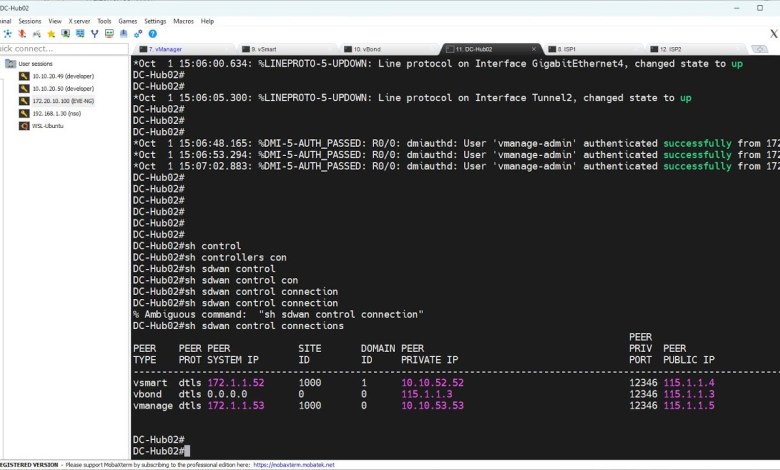780x470 pixels.
Task: Open the Tunneling toolbar icon
Action: point(109,34)
